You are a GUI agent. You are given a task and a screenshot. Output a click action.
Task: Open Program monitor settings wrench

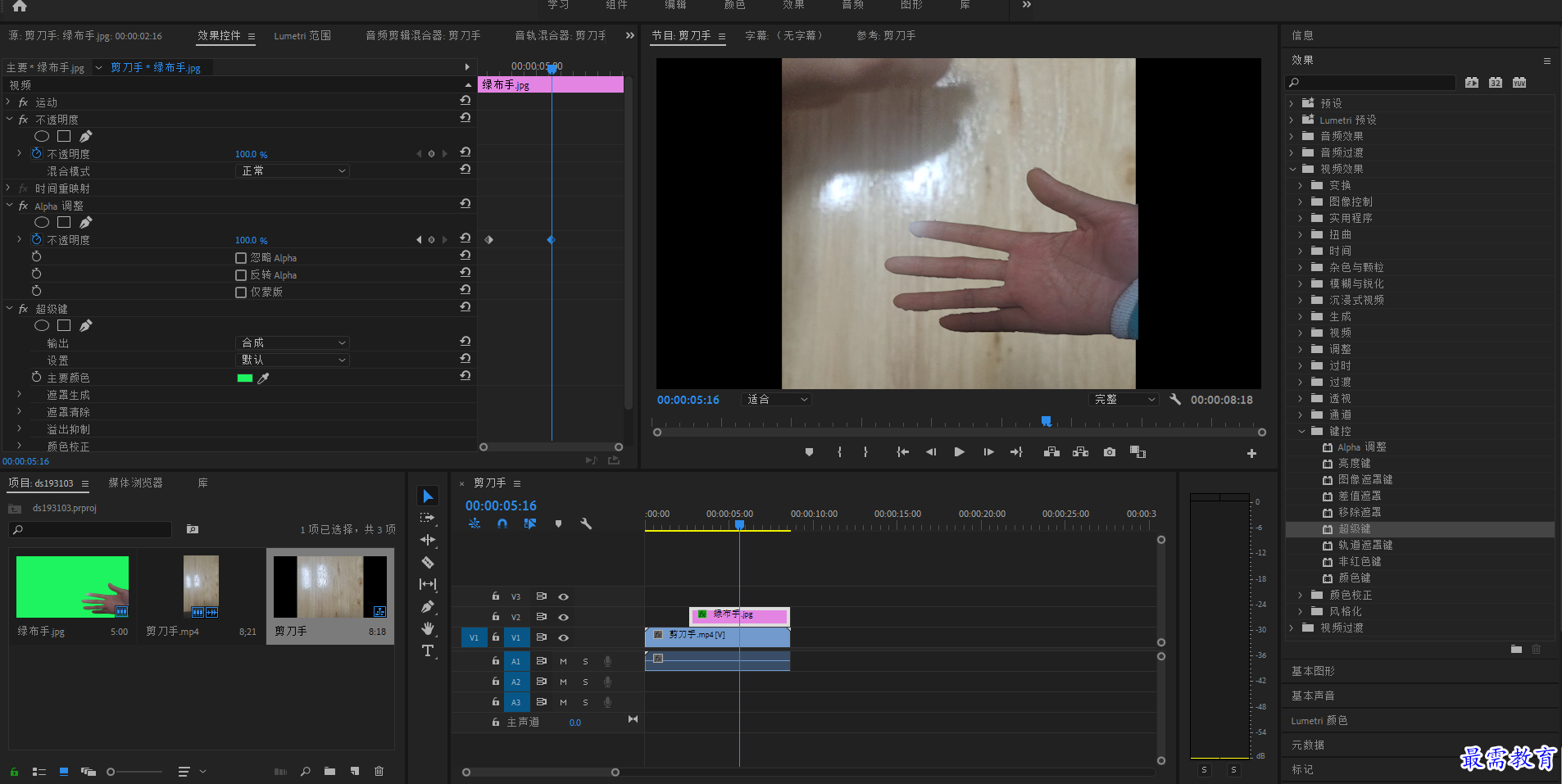1175,399
